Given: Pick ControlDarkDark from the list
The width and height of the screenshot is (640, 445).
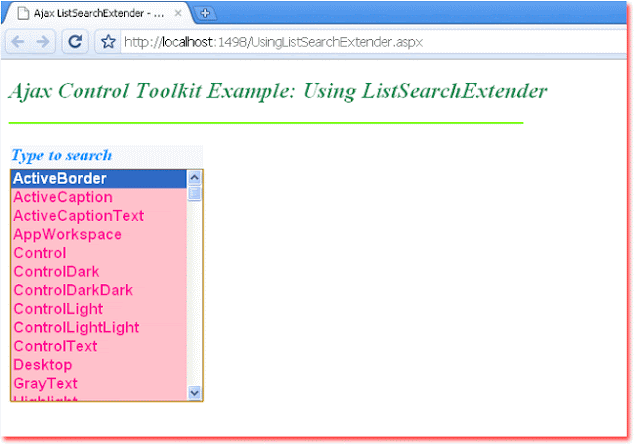Looking at the screenshot, I should pos(99,290).
